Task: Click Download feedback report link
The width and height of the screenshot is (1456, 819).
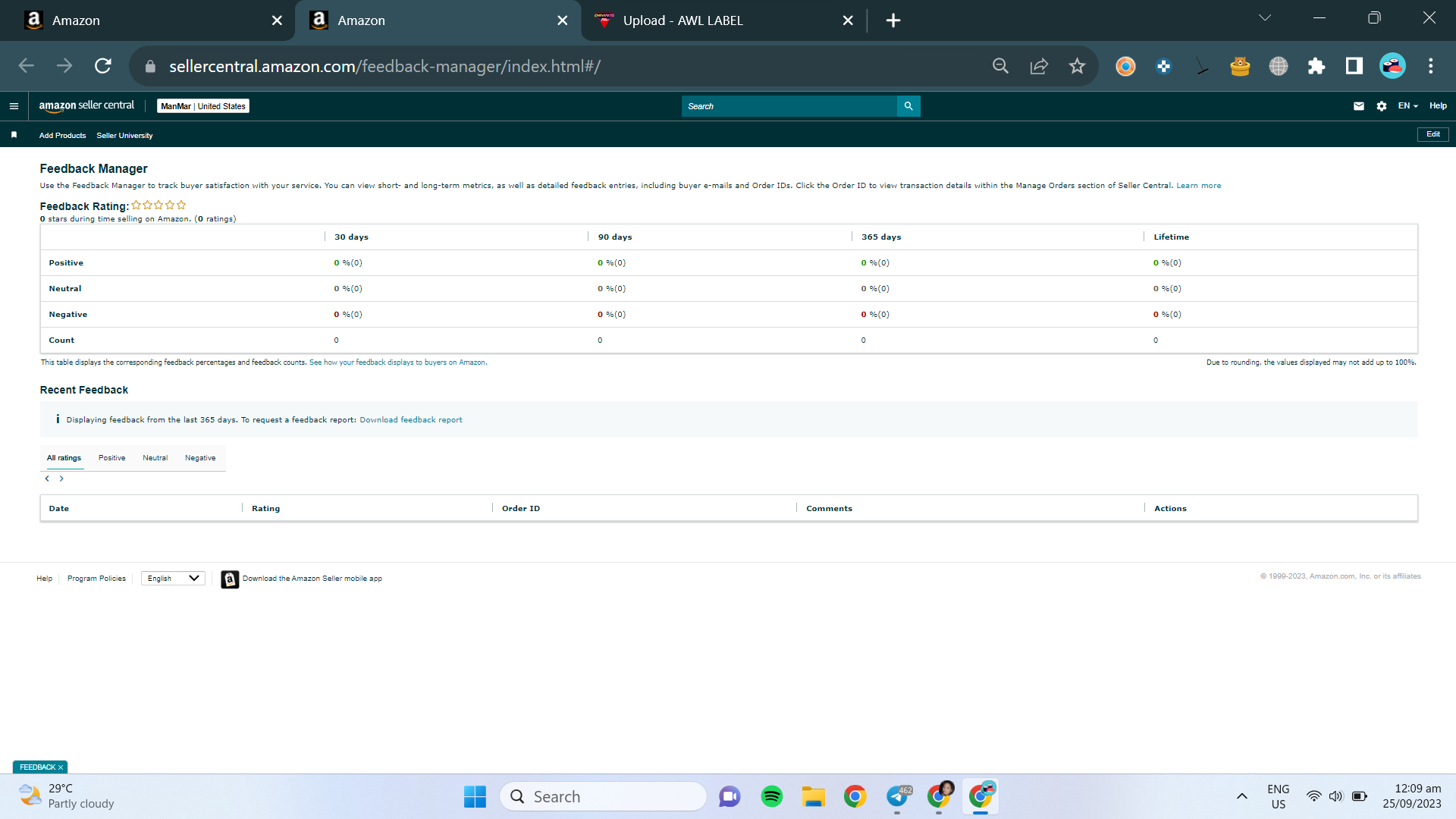Action: pos(410,420)
